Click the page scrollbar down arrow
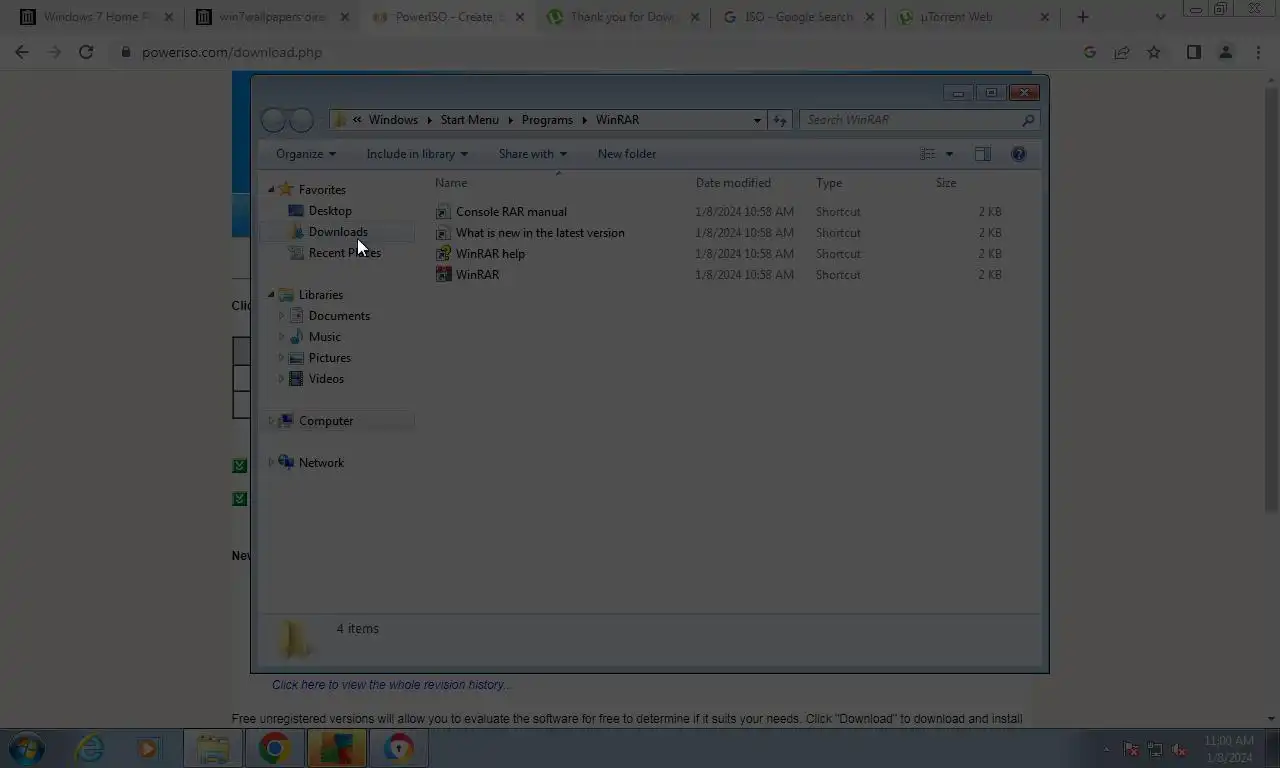 (x=1271, y=719)
